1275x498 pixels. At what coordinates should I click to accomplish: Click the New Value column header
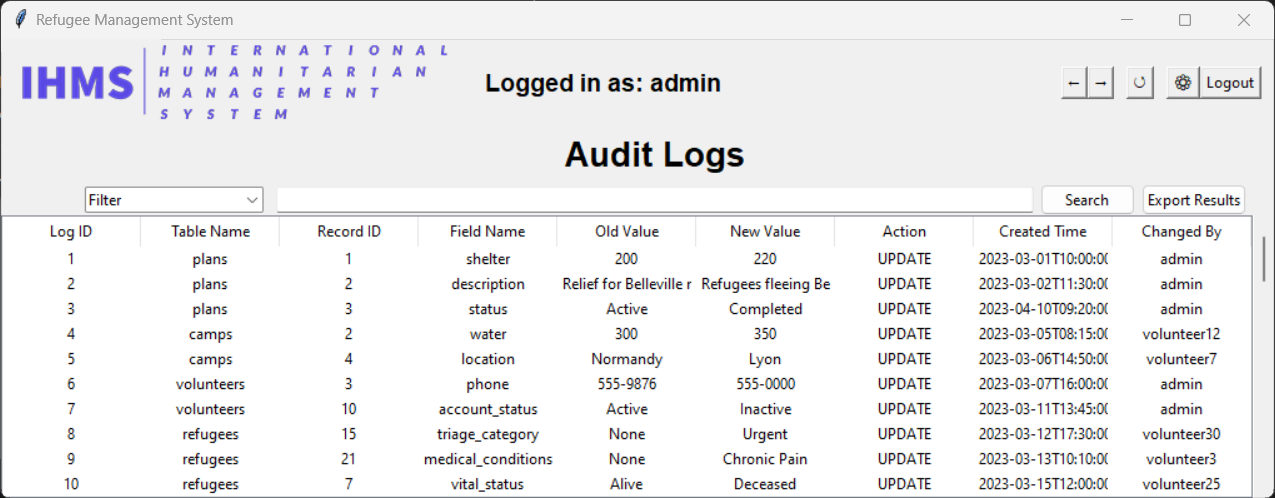[765, 231]
